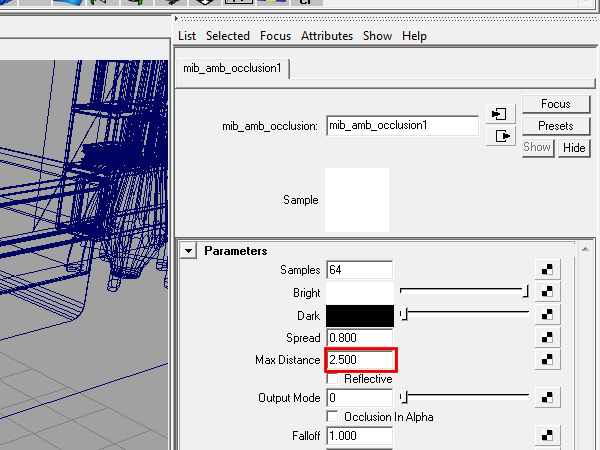Click the Spread map connection icon
The width and height of the screenshot is (600, 450).
pyautogui.click(x=548, y=337)
